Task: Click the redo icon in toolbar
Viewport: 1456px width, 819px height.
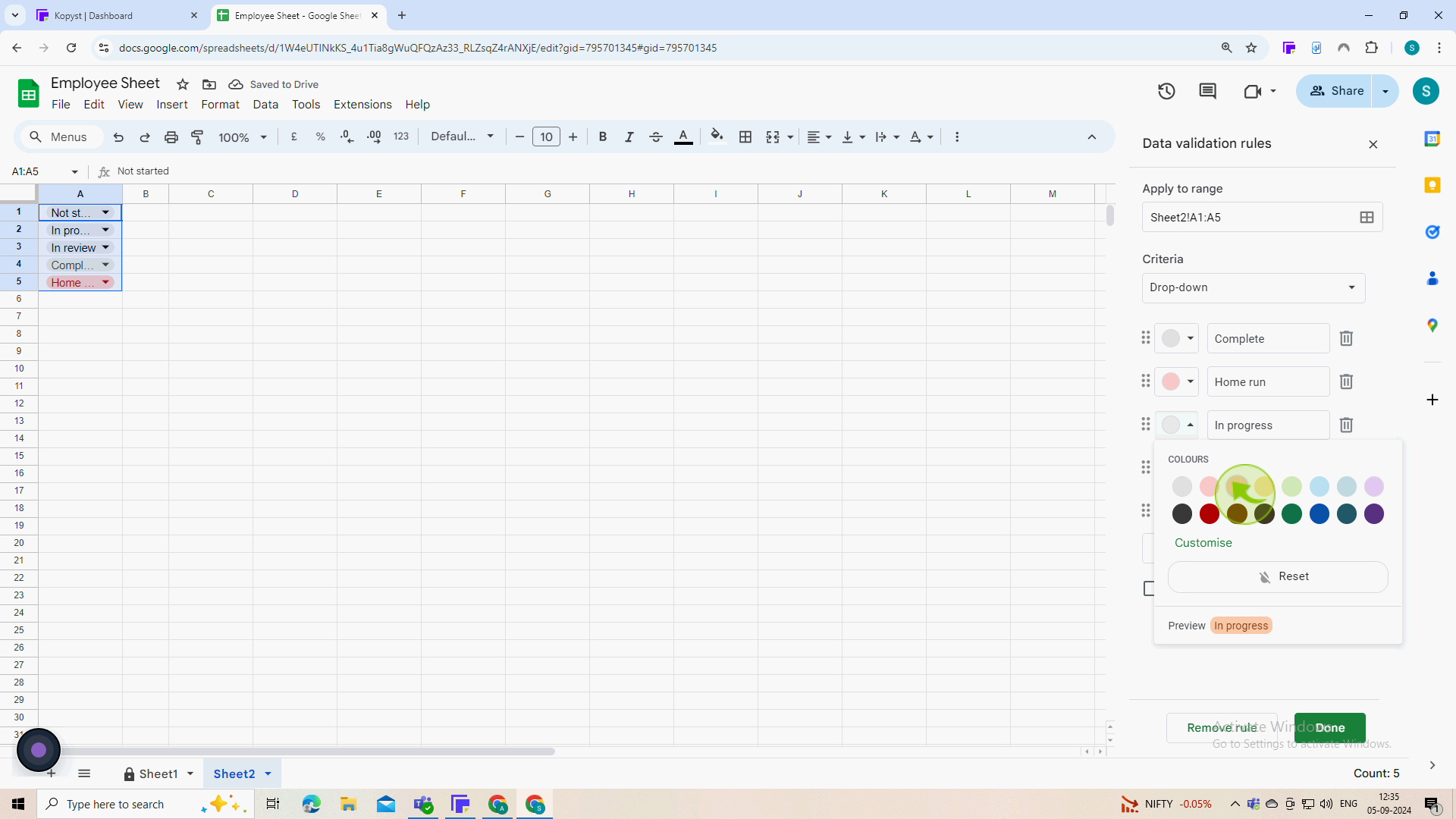Action: point(144,137)
